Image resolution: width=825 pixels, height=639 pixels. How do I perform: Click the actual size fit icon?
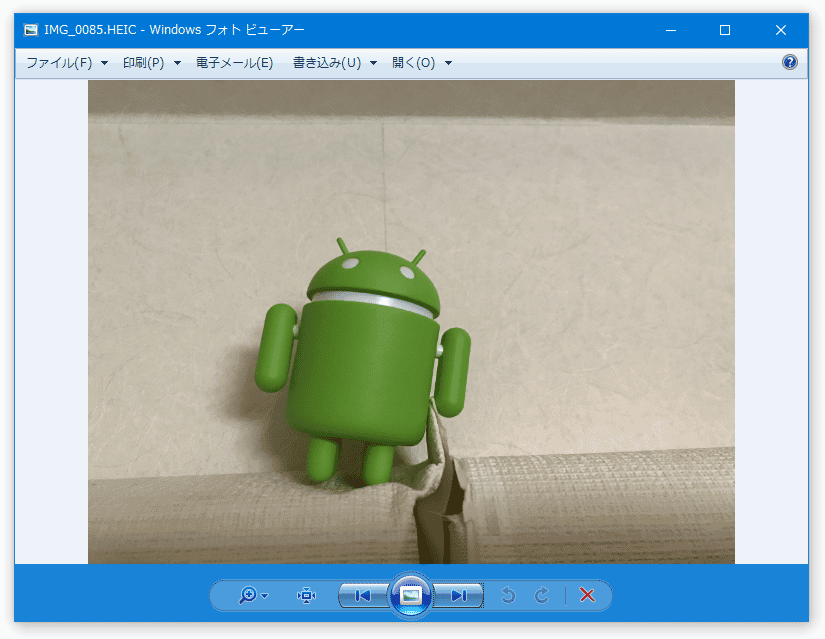306,595
